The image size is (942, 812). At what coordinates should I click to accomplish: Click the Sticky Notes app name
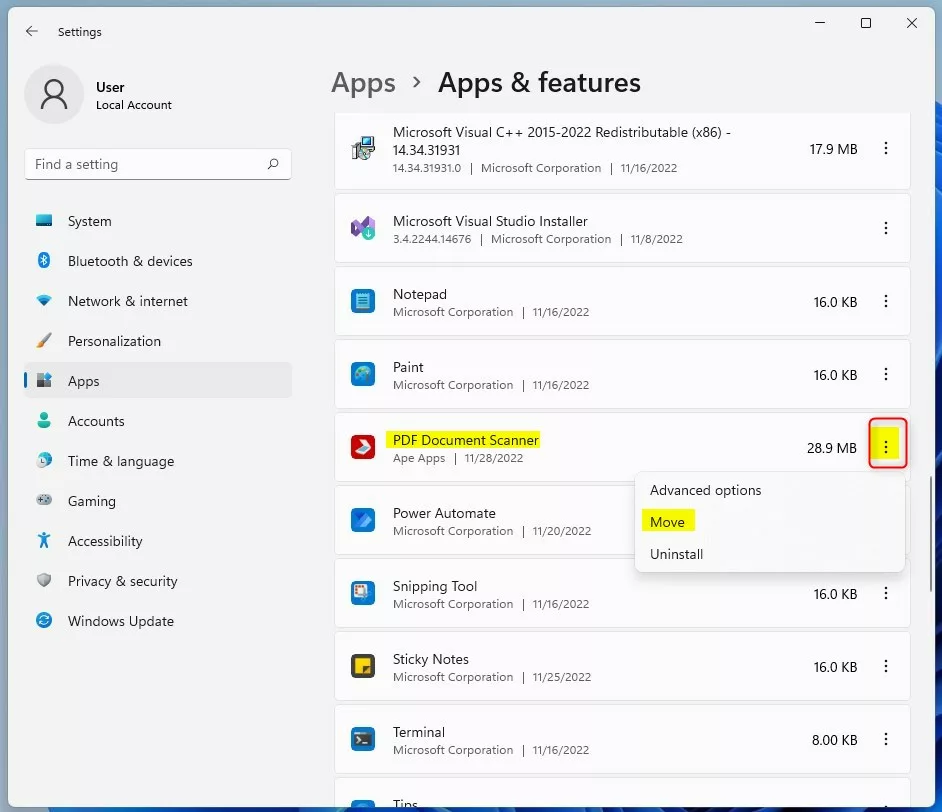click(430, 659)
